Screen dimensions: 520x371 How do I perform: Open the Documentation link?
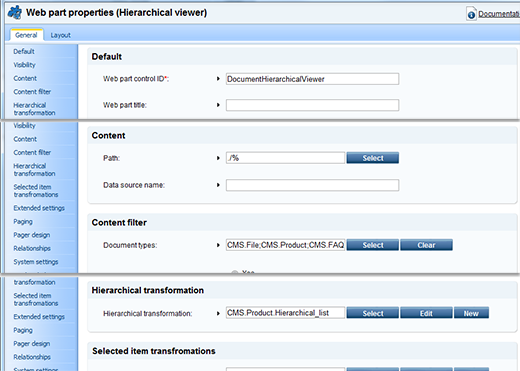[x=499, y=14]
